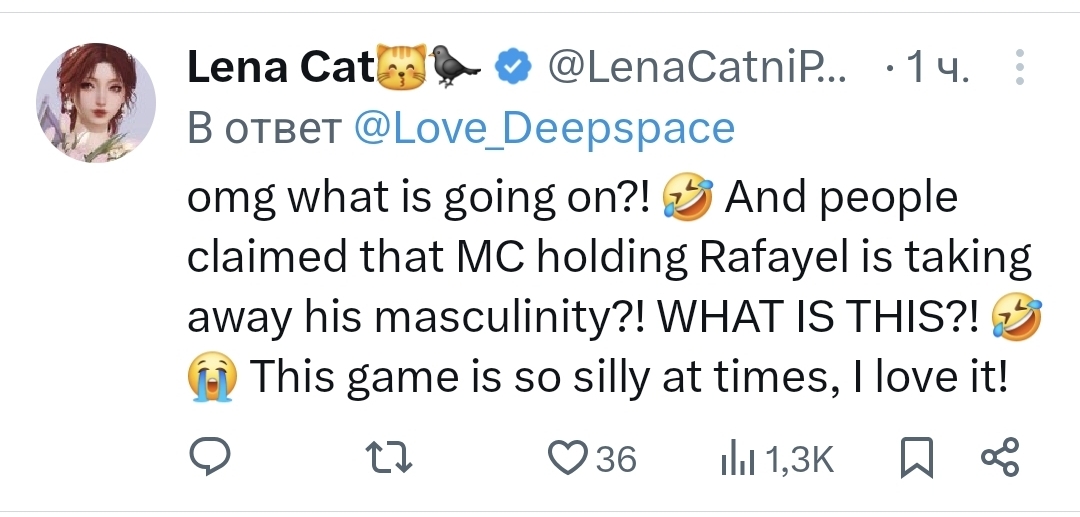Like the tweet with the heart icon
The image size is (1080, 517).
click(569, 459)
